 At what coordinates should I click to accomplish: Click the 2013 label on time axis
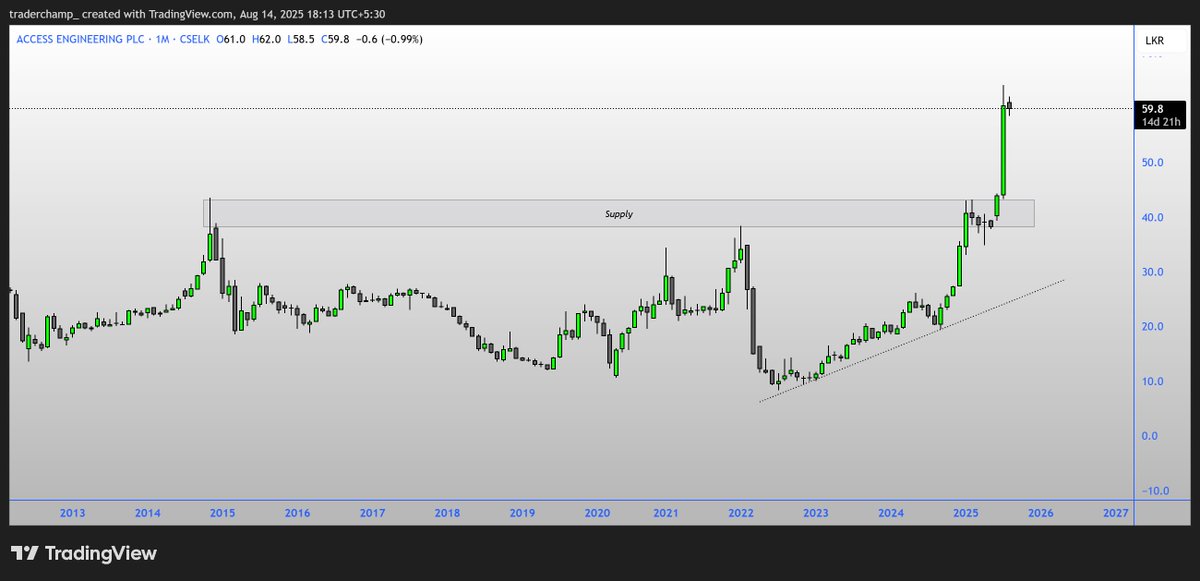[x=72, y=513]
